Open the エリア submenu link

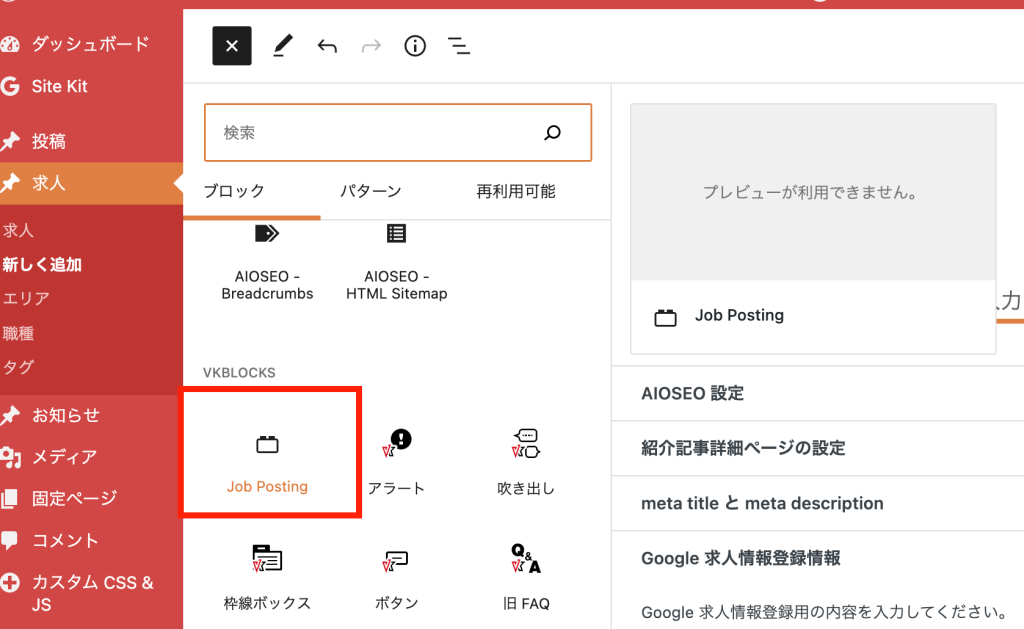coord(26,298)
